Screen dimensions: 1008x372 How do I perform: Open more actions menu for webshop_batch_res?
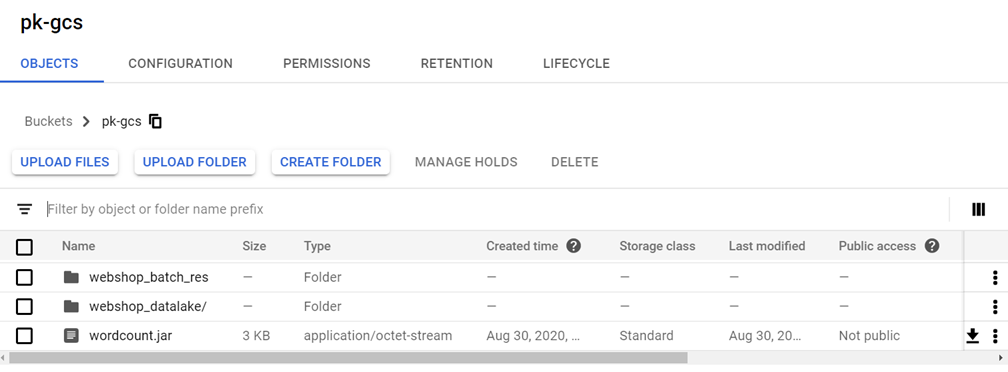[995, 278]
